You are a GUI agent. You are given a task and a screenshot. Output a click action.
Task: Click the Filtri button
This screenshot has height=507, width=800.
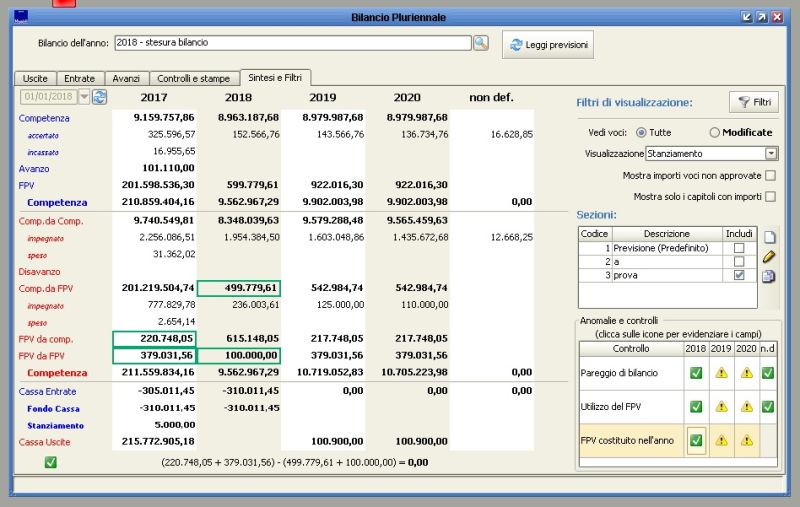(754, 102)
